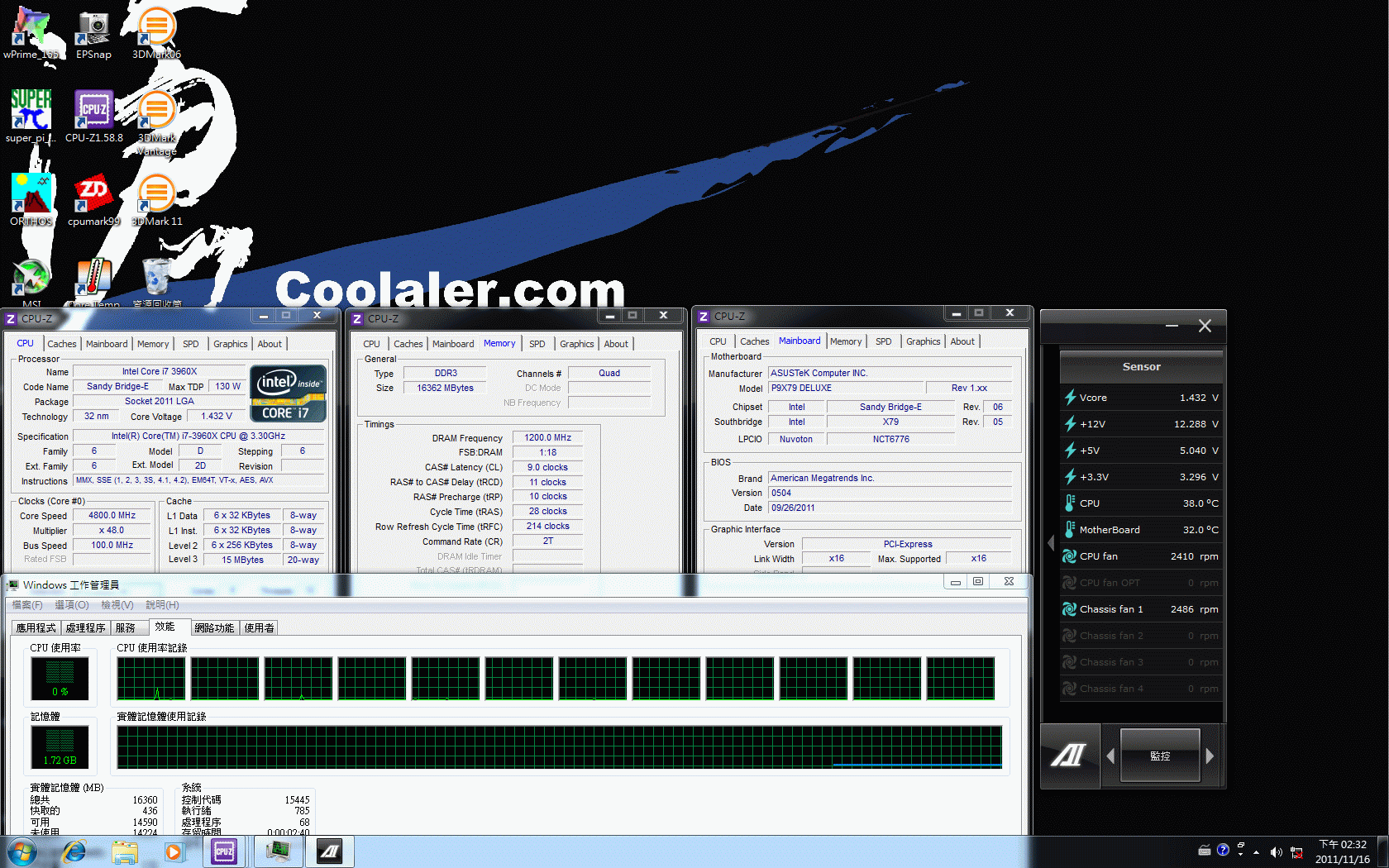Select the Task Manager taskbar button
Screen dimensions: 1389x868
[x=277, y=852]
